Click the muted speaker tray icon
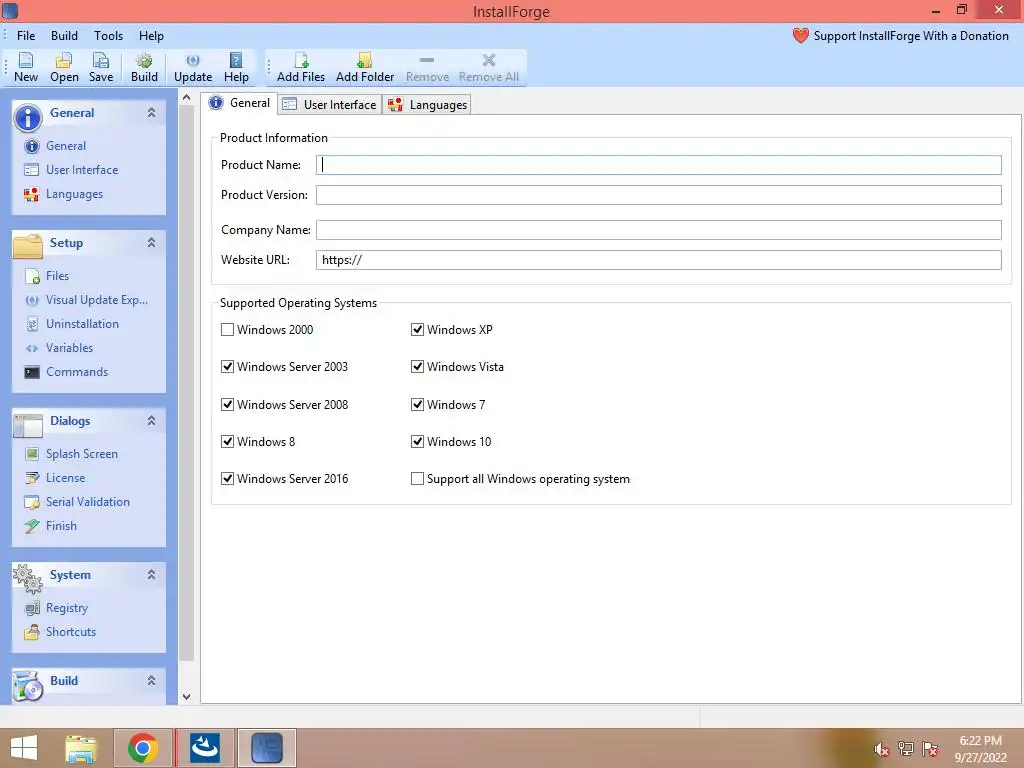 [x=881, y=749]
